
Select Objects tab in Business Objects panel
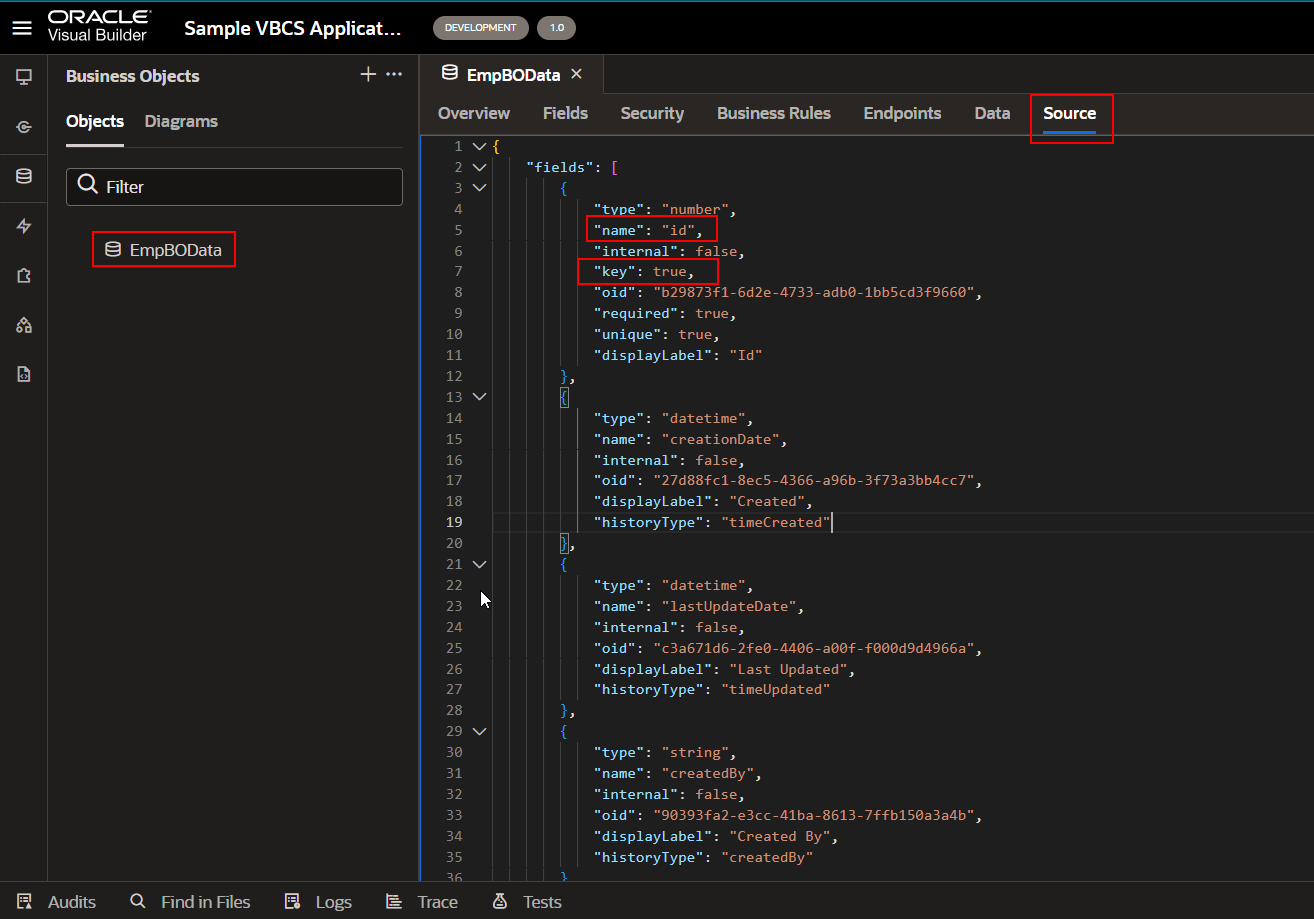tap(95, 121)
